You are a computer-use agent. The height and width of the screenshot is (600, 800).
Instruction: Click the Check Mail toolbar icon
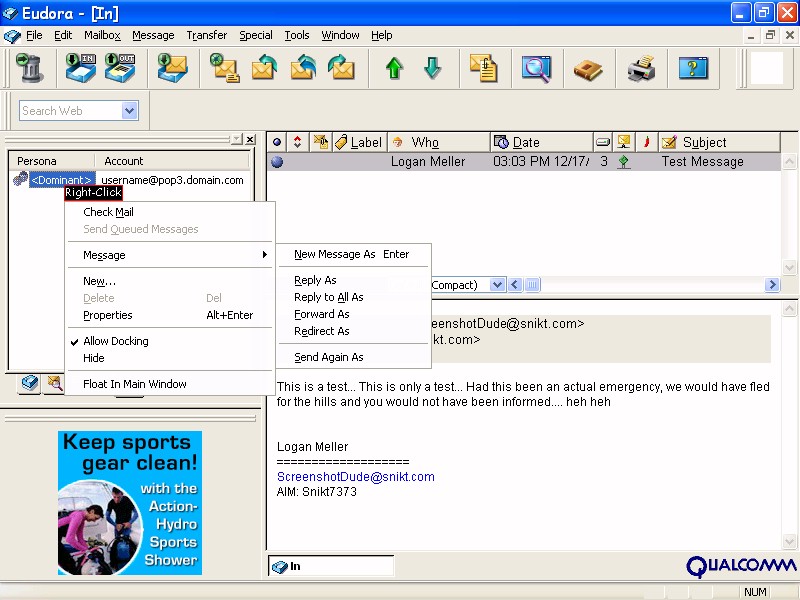(172, 68)
